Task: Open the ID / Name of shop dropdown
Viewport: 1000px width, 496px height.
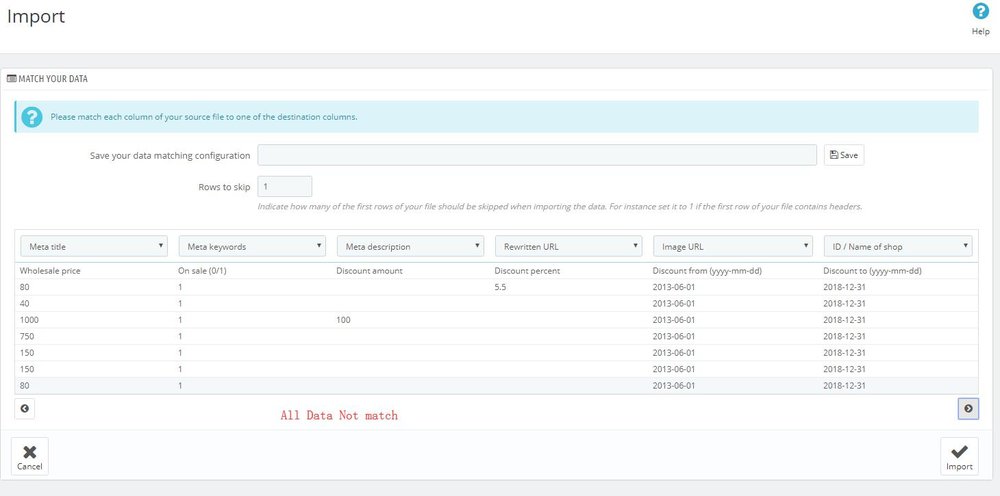Action: 898,246
